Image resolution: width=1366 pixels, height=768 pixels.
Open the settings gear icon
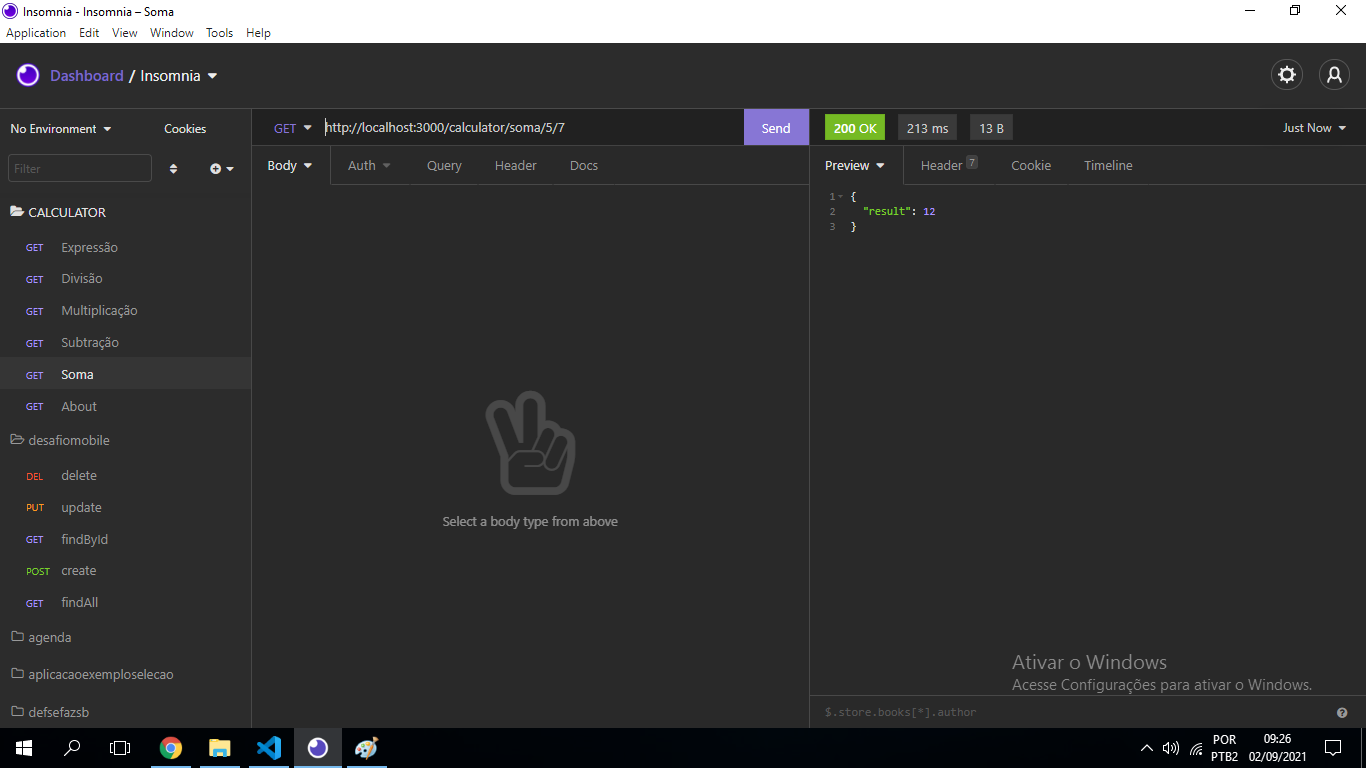coord(1287,75)
